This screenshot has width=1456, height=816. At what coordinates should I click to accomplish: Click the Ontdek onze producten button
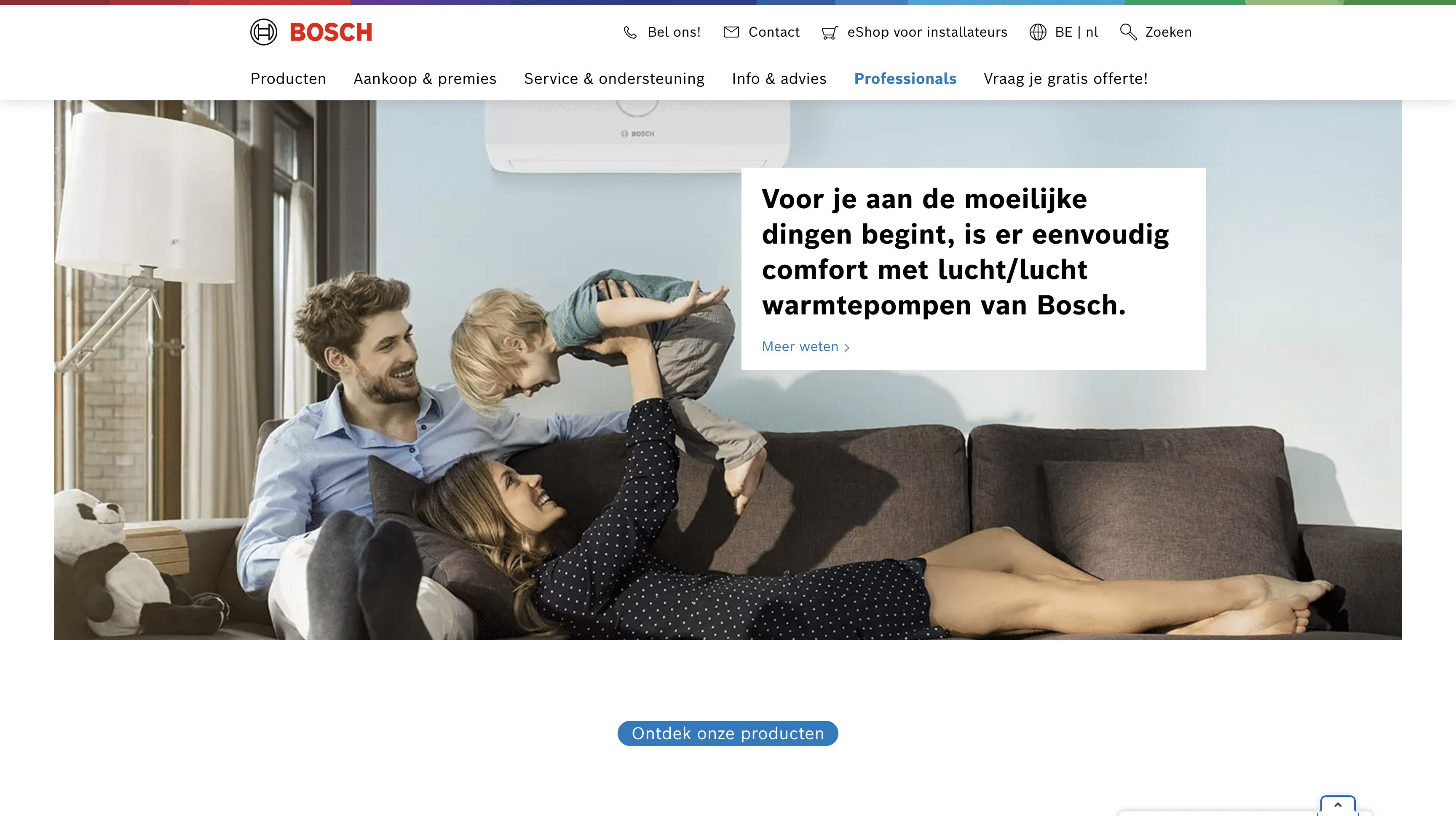coord(728,733)
